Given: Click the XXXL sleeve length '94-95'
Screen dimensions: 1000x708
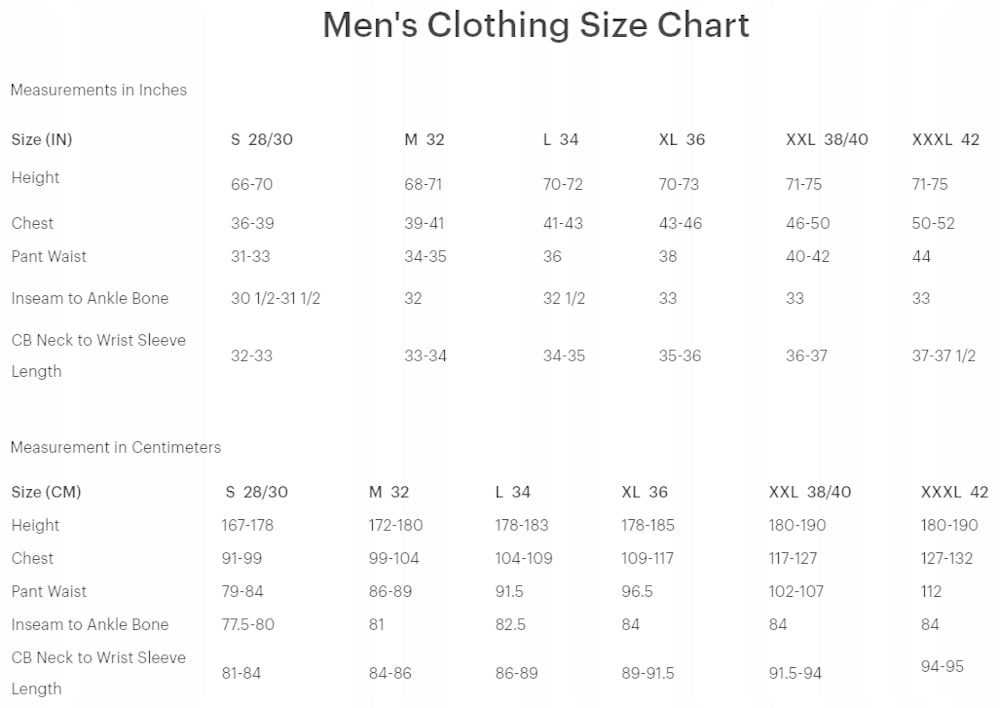Looking at the screenshot, I should coord(942,666).
